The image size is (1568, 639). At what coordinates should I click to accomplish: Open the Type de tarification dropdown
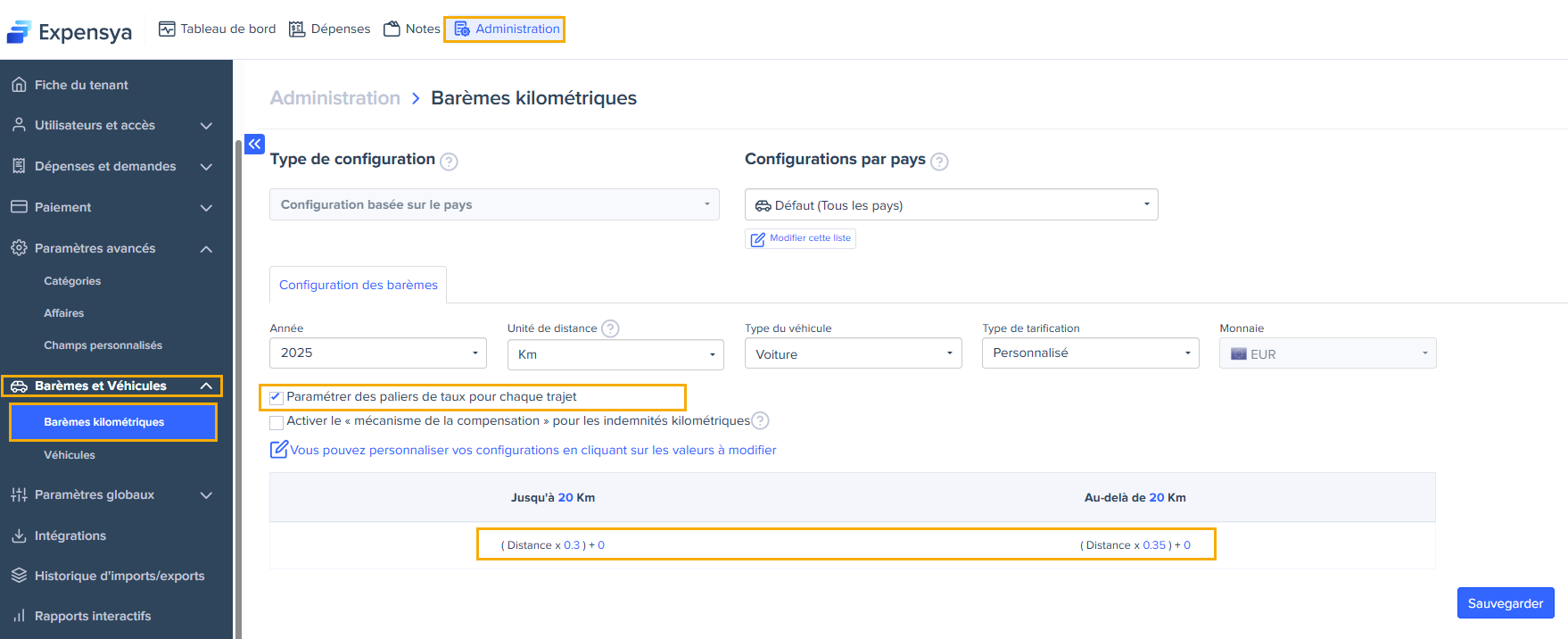pos(1090,353)
